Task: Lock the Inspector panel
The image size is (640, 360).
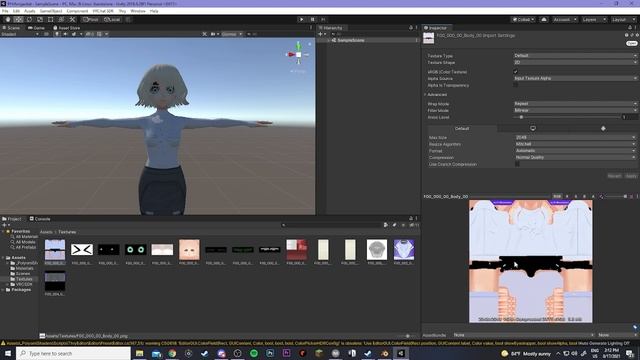Action: tap(629, 28)
